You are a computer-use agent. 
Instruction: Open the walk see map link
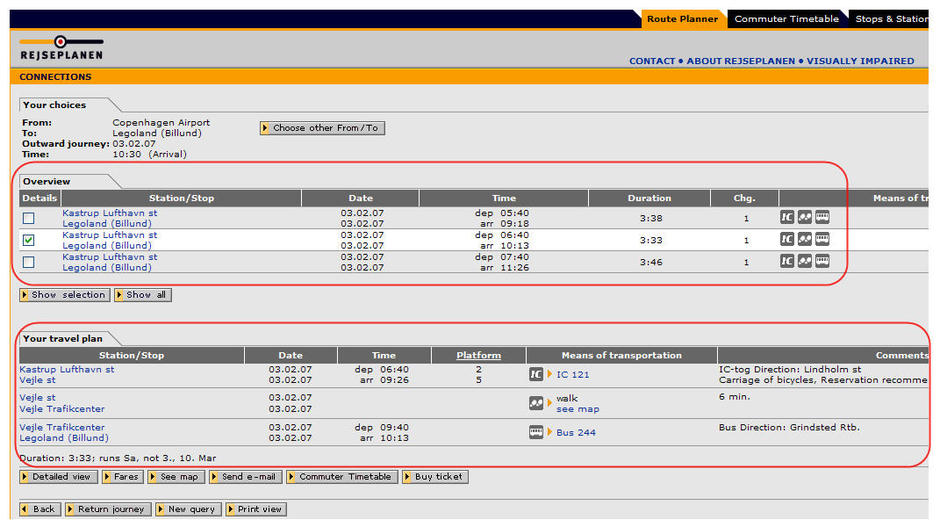coord(577,409)
